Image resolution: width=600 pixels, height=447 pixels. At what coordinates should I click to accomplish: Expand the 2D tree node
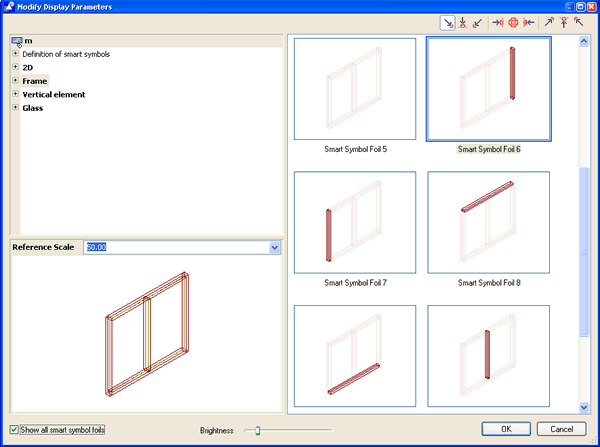point(15,67)
